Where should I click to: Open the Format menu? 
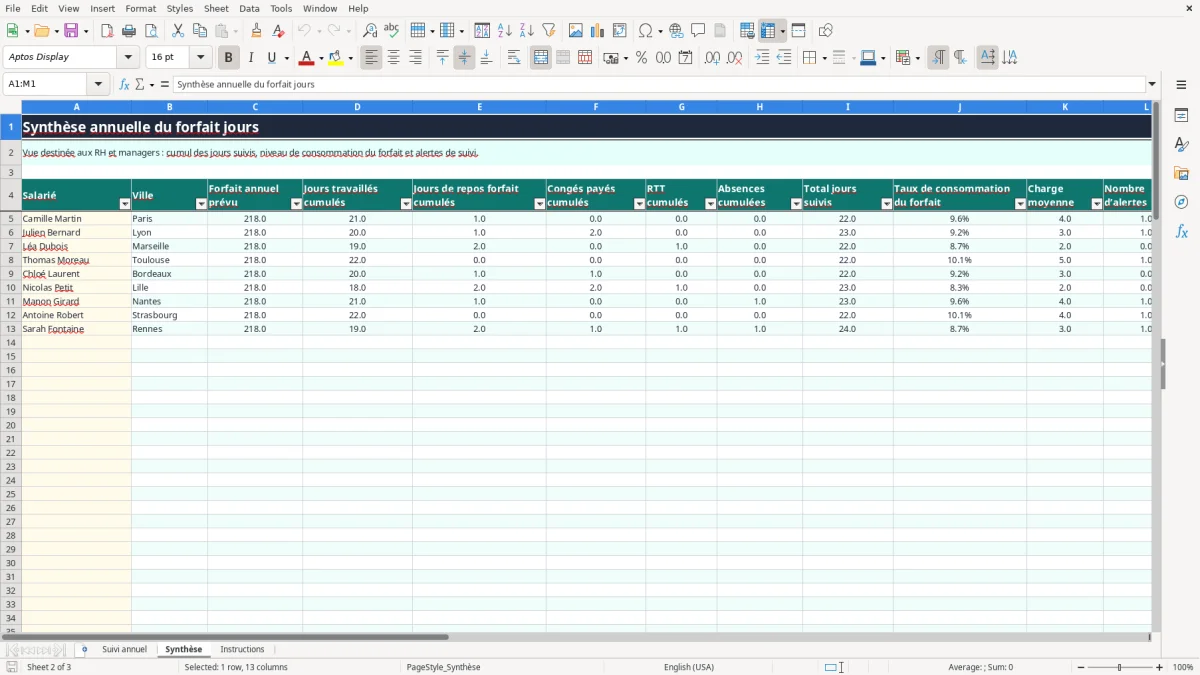140,8
